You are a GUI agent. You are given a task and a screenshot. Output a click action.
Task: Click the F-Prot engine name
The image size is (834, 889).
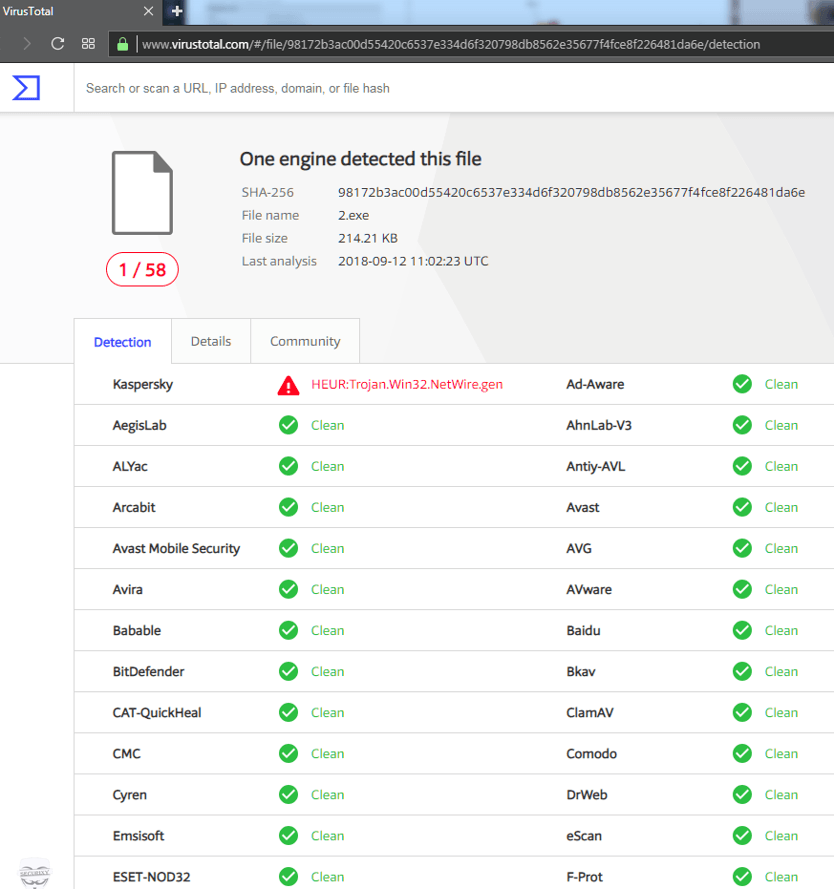pos(585,877)
